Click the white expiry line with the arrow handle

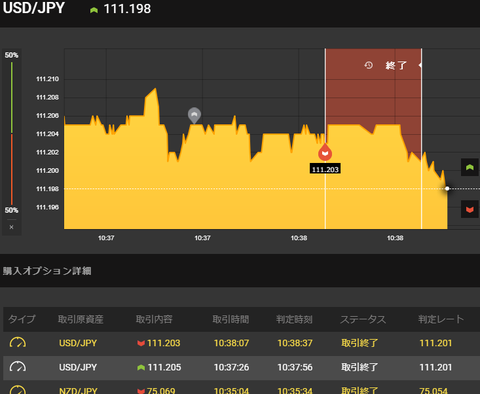click(x=421, y=138)
